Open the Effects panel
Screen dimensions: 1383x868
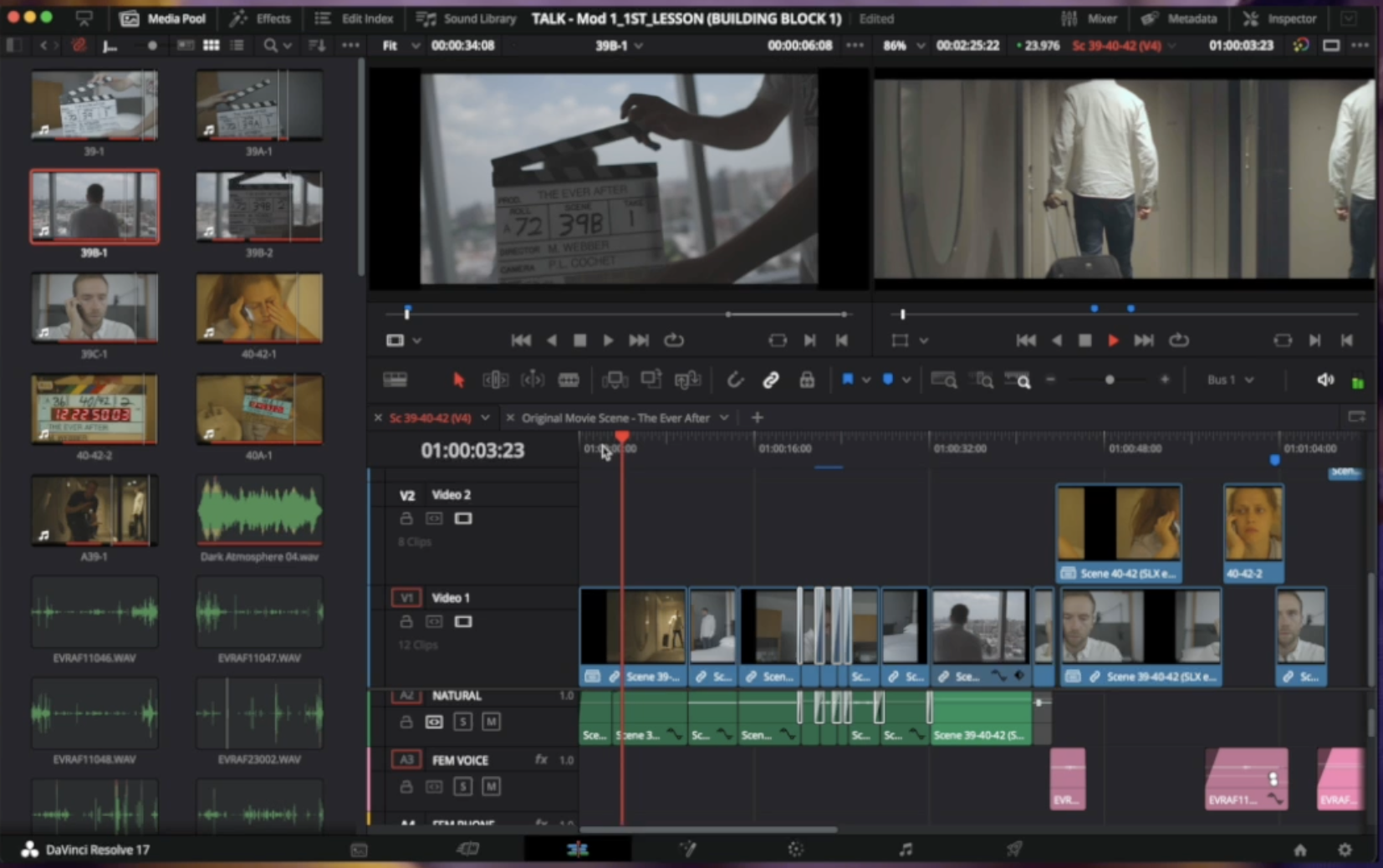[260, 18]
